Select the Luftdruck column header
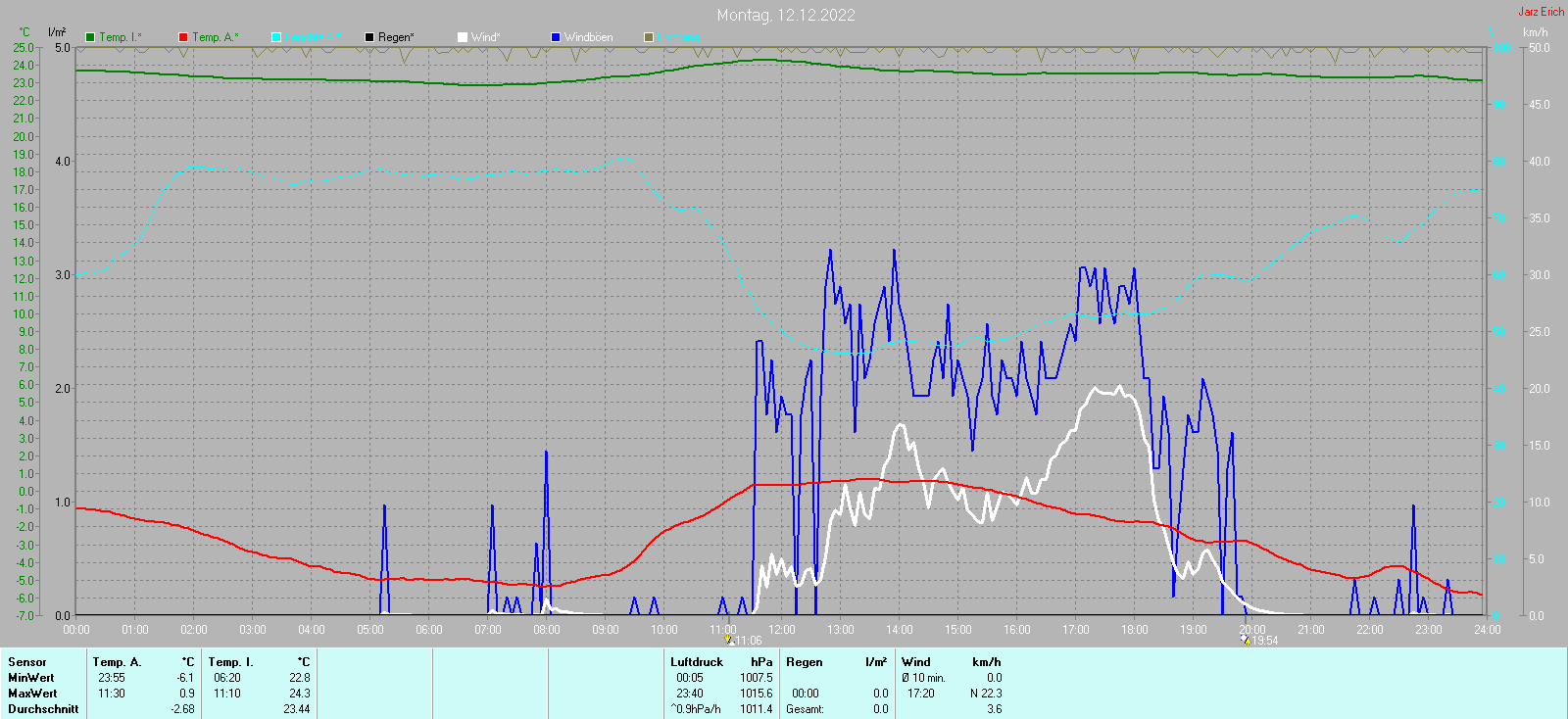Screen dimensions: 1568x719 [x=696, y=662]
